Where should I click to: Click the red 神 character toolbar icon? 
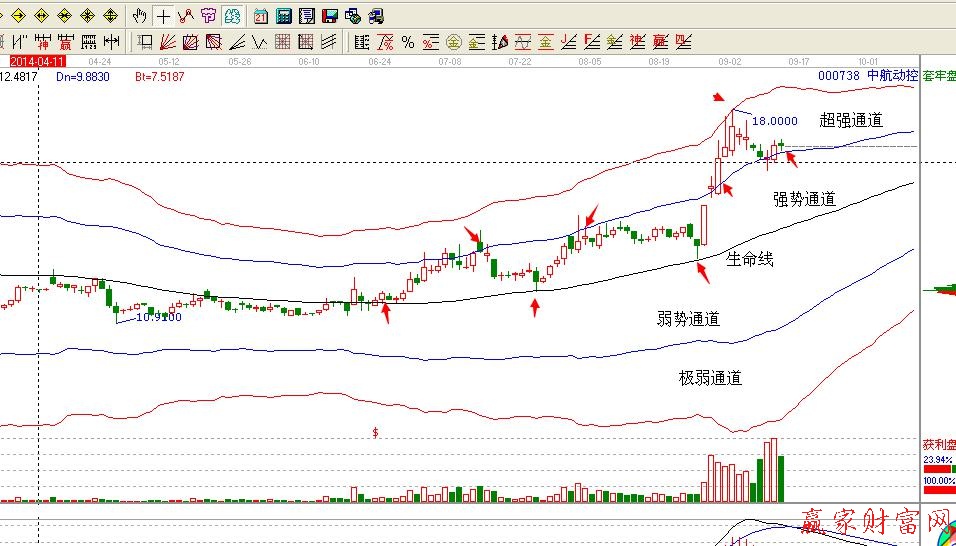coord(44,42)
